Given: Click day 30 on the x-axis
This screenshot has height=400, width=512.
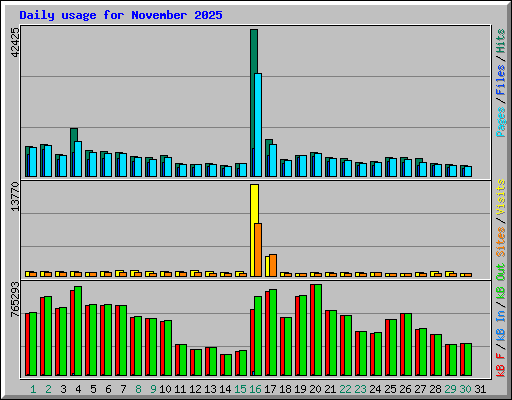Looking at the screenshot, I should [x=465, y=389].
